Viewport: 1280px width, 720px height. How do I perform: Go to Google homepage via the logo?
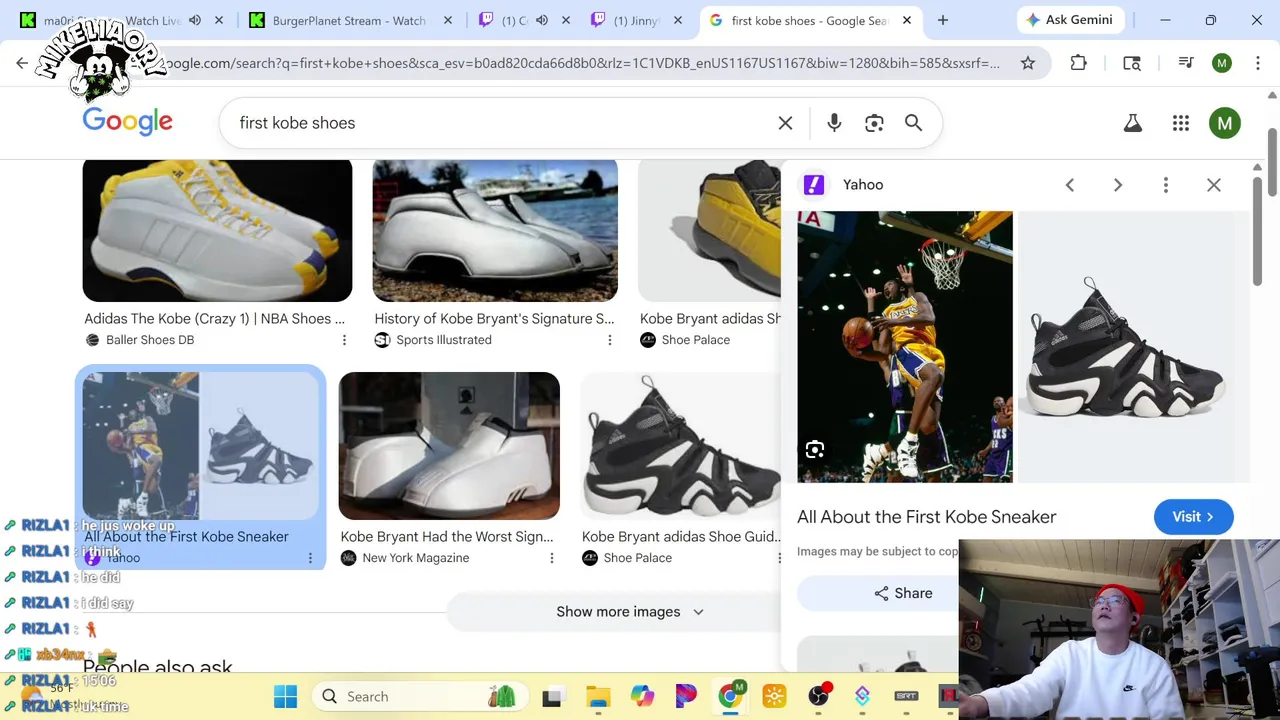click(127, 122)
